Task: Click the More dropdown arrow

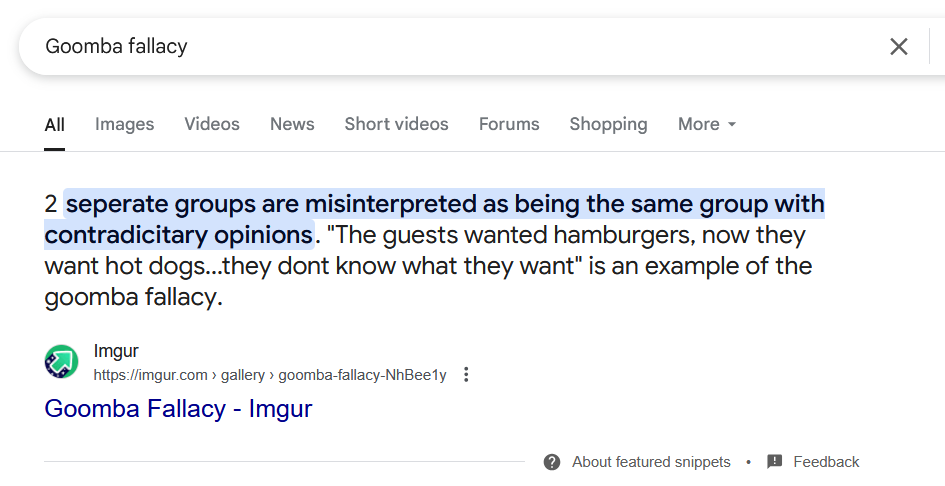Action: pyautogui.click(x=732, y=125)
